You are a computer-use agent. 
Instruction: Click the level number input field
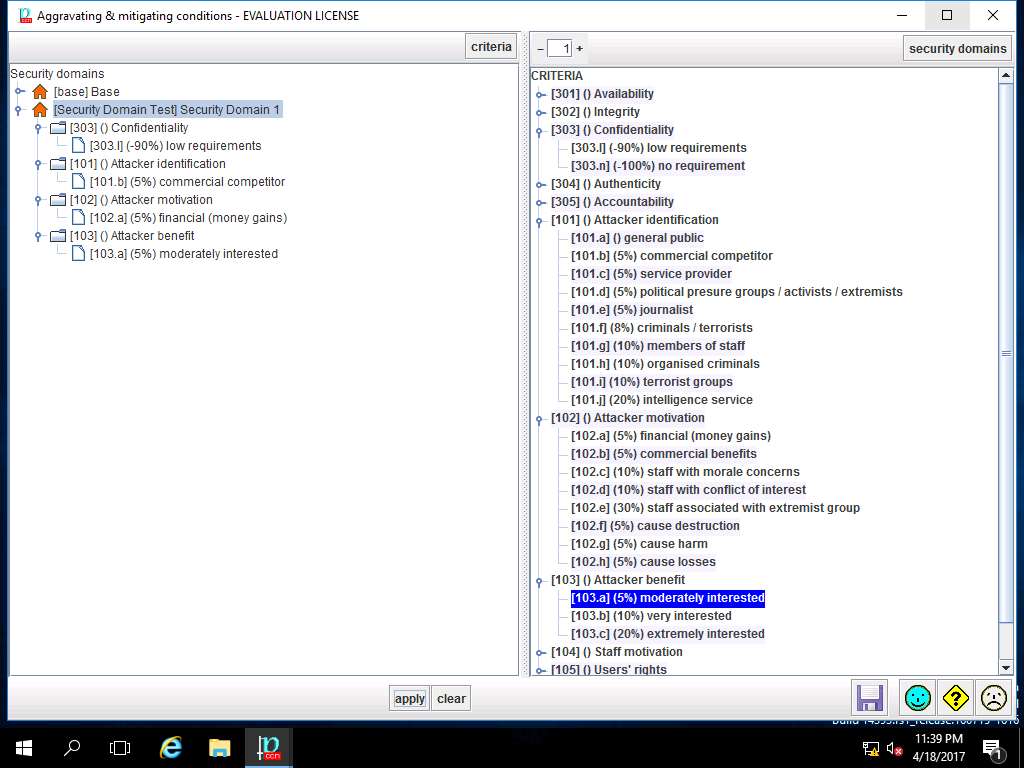click(x=560, y=48)
